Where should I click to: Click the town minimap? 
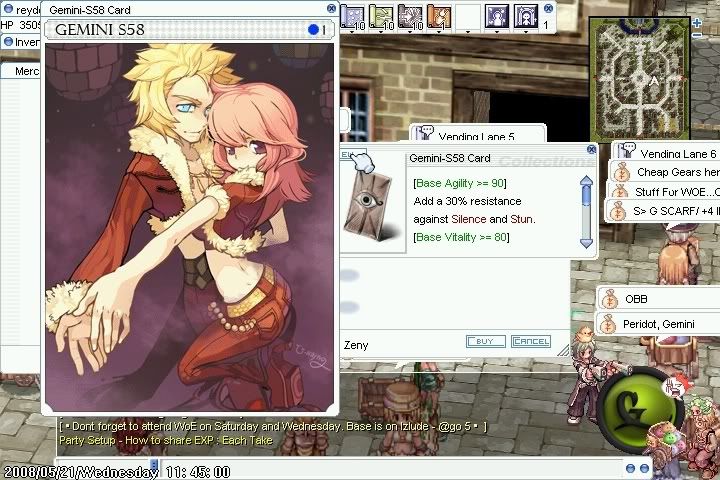tap(640, 79)
